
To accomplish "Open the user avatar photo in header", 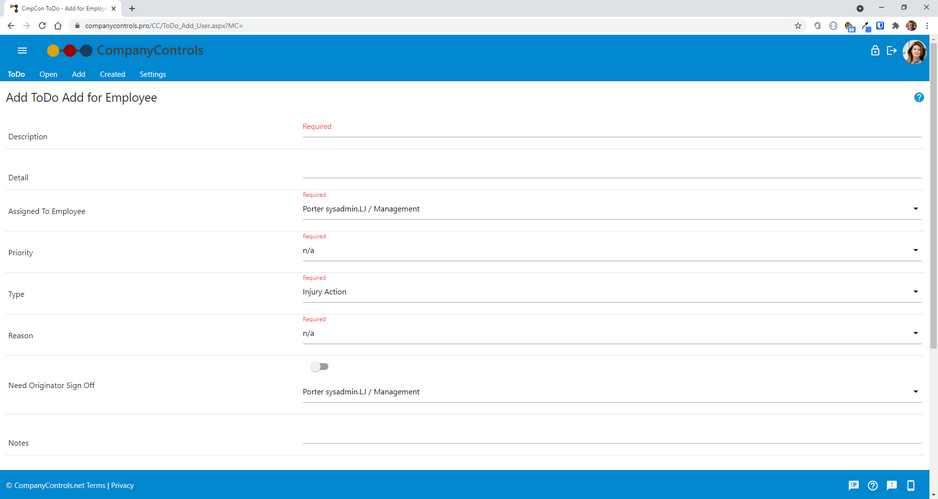I will pyautogui.click(x=914, y=52).
